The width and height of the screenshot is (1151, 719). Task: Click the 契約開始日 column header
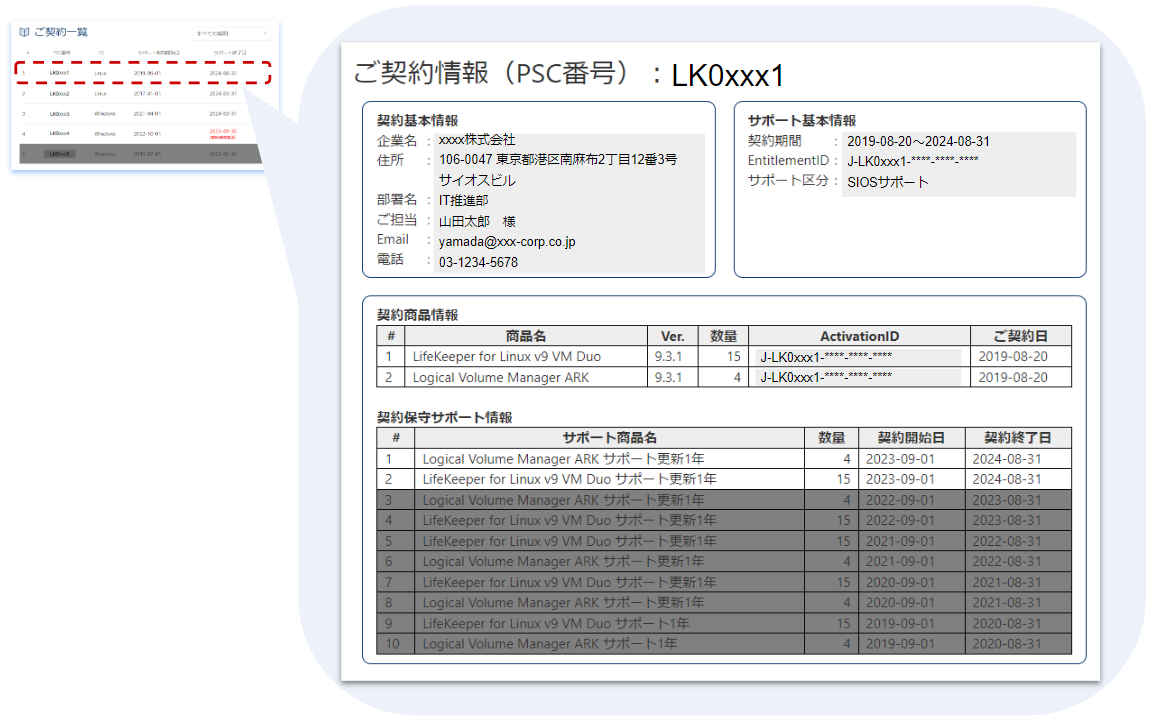pos(911,438)
